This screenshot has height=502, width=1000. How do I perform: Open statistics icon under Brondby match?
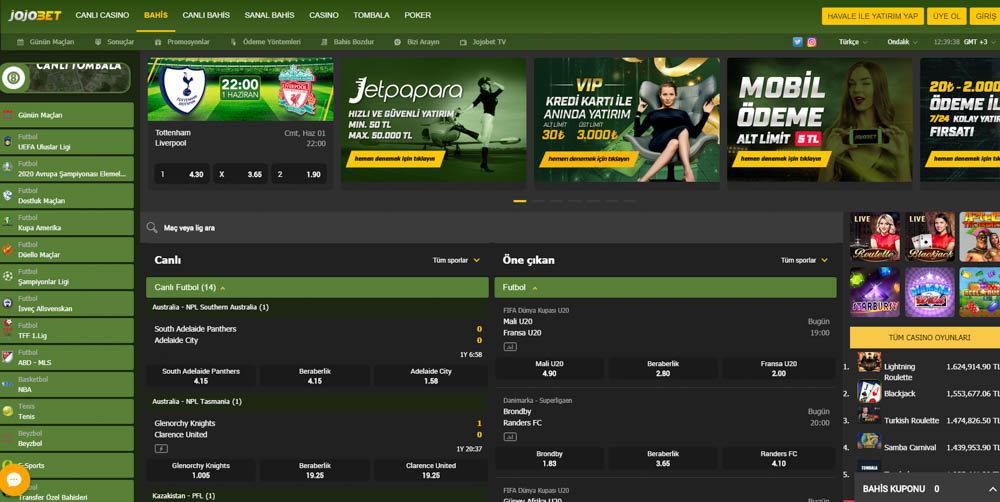click(x=510, y=437)
